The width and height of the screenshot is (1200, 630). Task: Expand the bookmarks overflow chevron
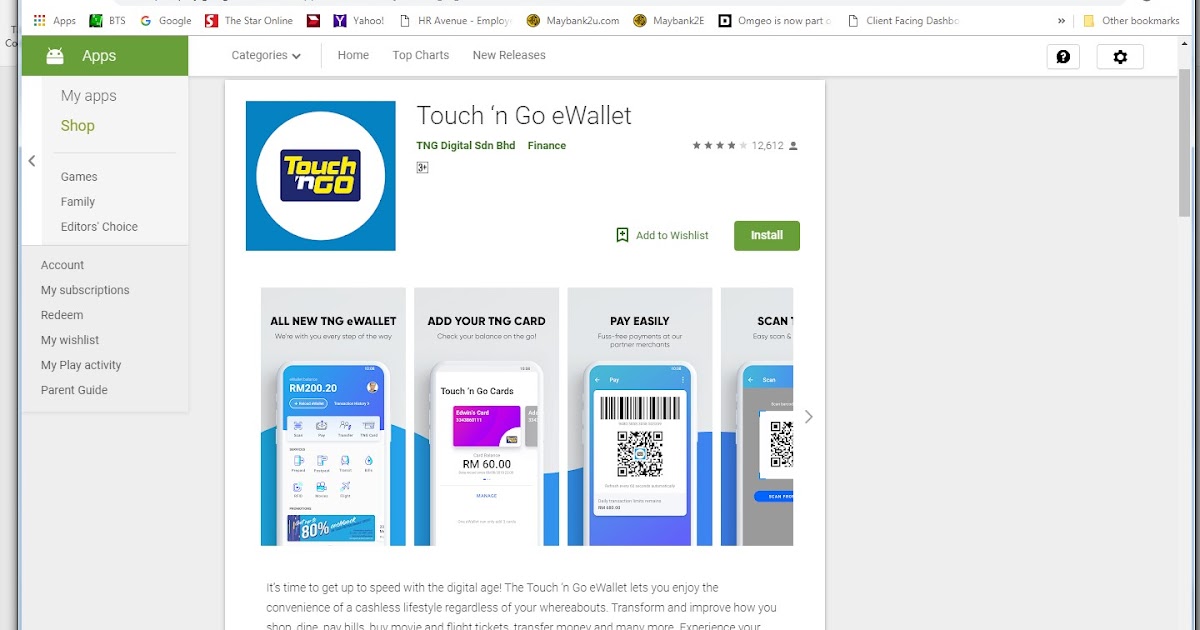click(1061, 20)
